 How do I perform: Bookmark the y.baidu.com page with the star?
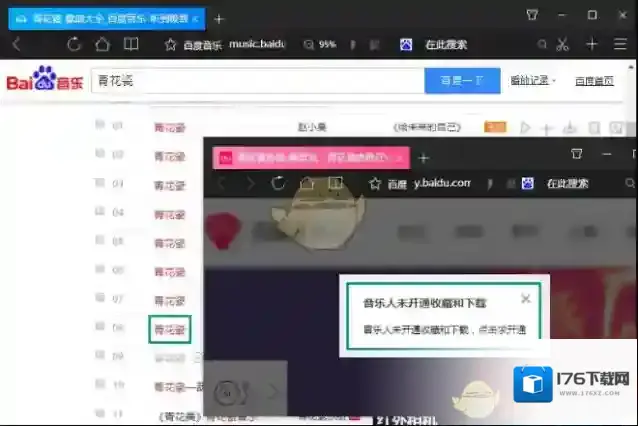point(375,184)
